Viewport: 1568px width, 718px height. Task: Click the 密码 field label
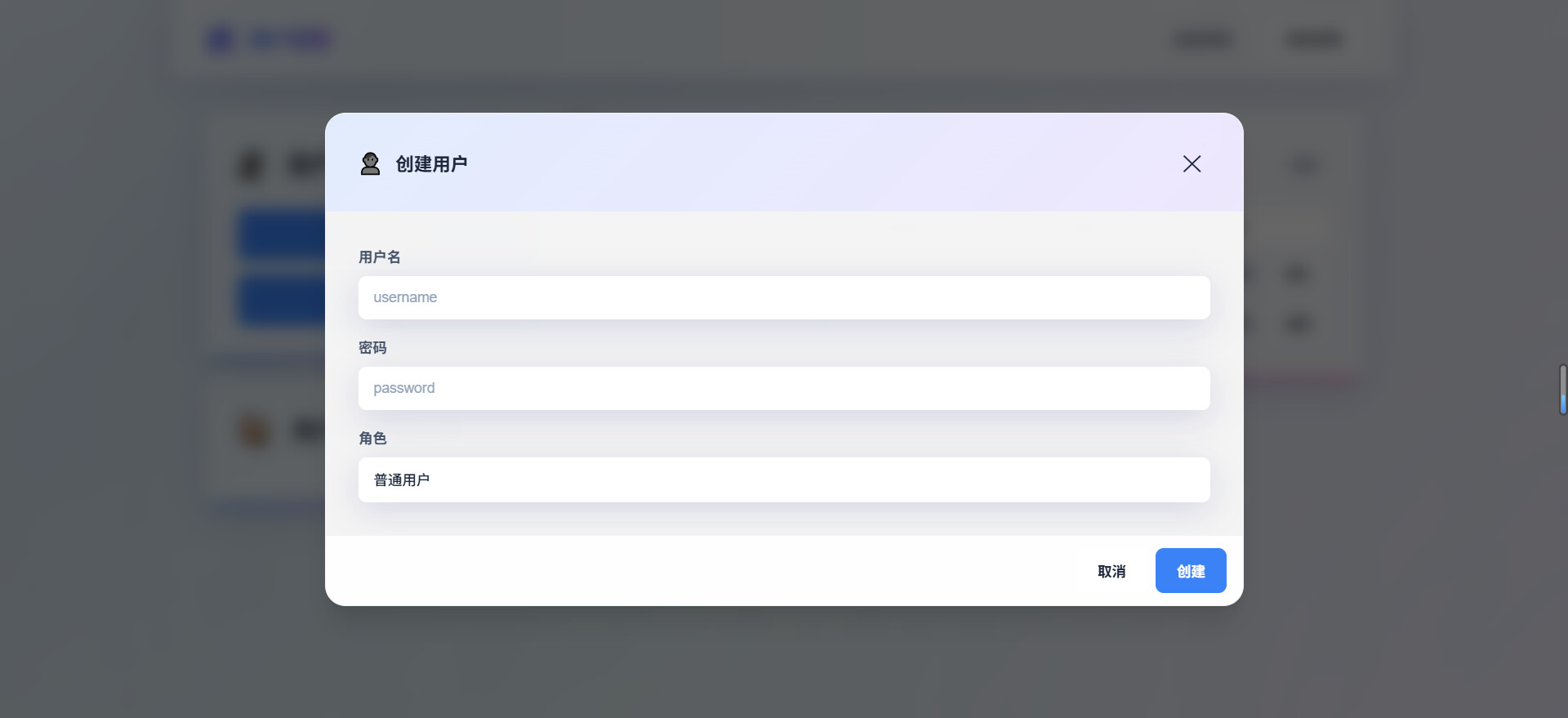(x=372, y=348)
